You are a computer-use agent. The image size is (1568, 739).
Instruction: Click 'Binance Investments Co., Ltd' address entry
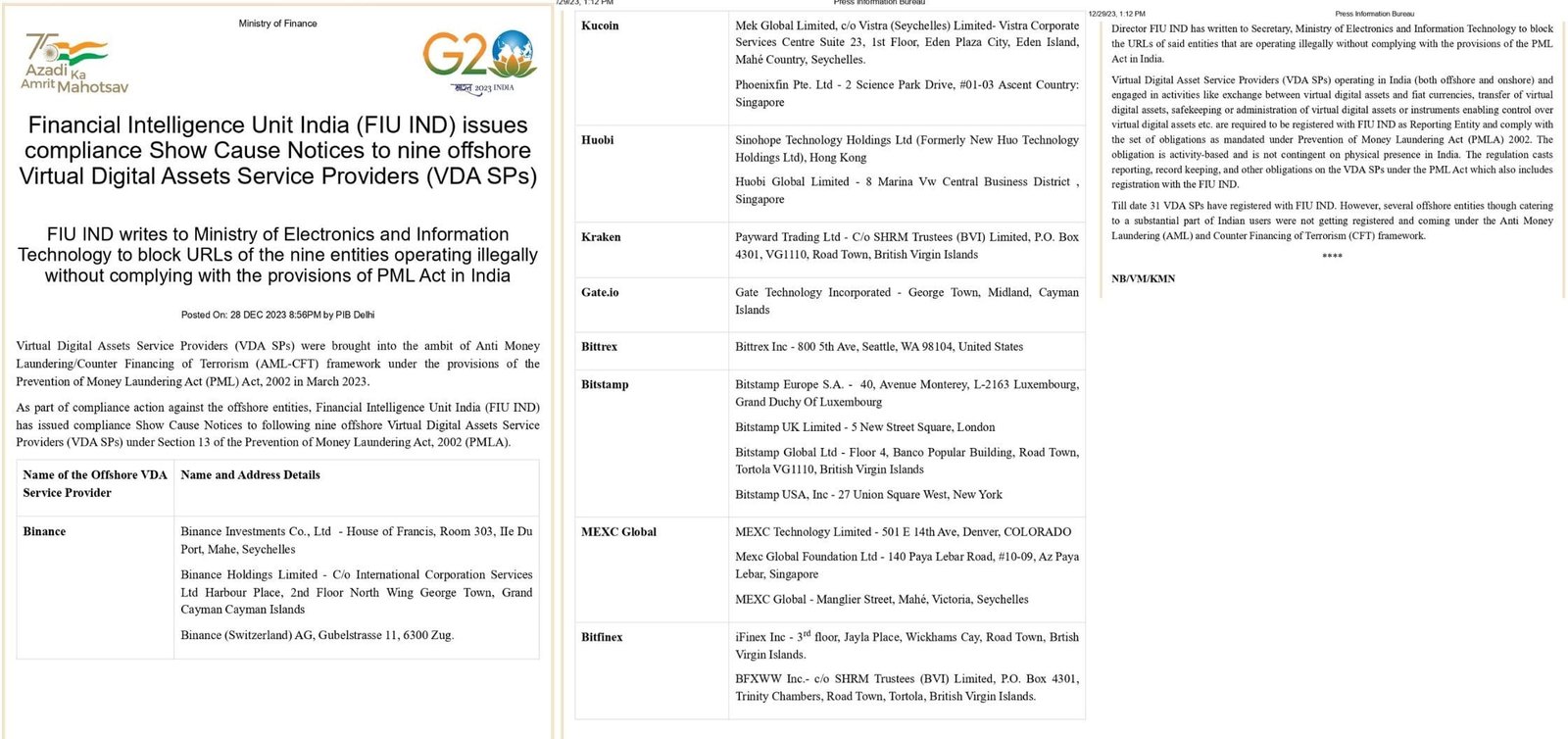[357, 540]
